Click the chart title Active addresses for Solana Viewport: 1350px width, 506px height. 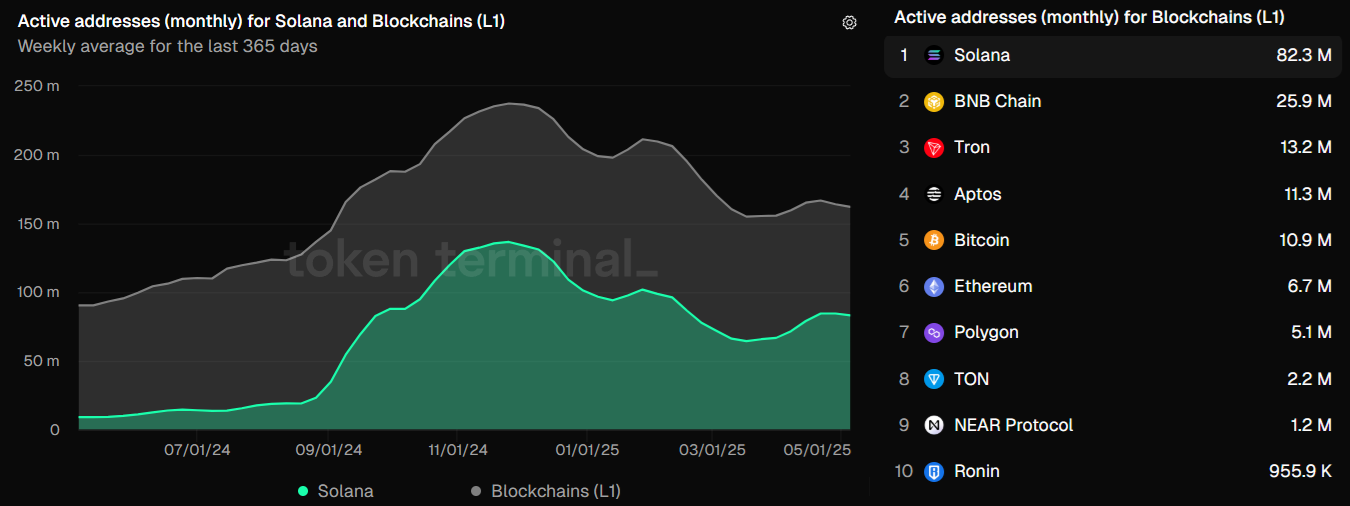click(261, 21)
